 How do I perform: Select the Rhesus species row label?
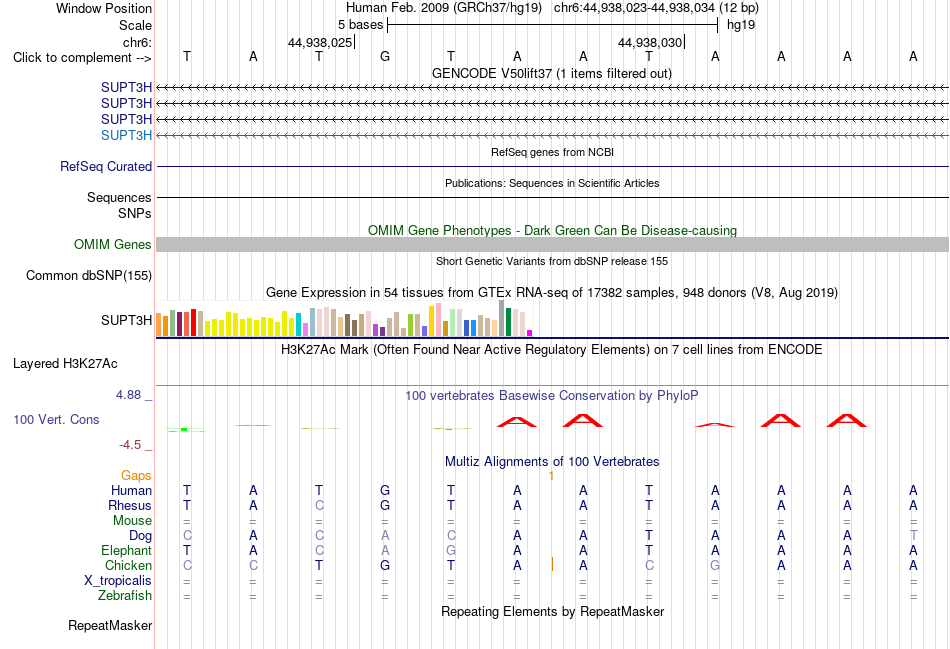(130, 505)
